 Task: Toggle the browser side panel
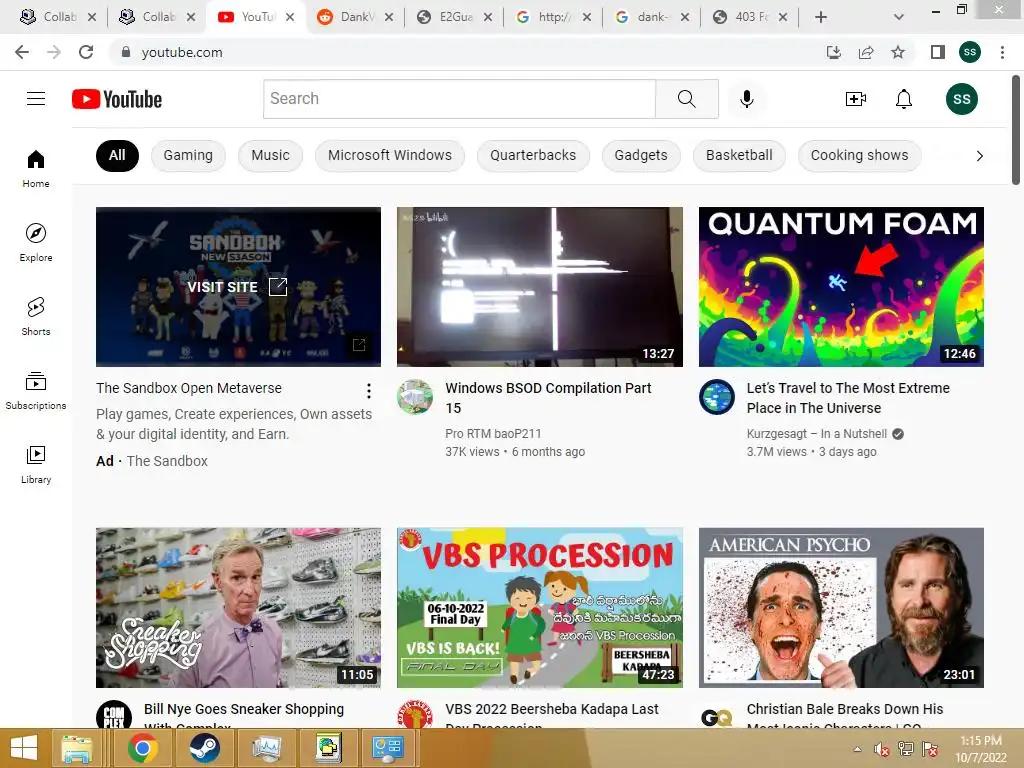pyautogui.click(x=938, y=52)
